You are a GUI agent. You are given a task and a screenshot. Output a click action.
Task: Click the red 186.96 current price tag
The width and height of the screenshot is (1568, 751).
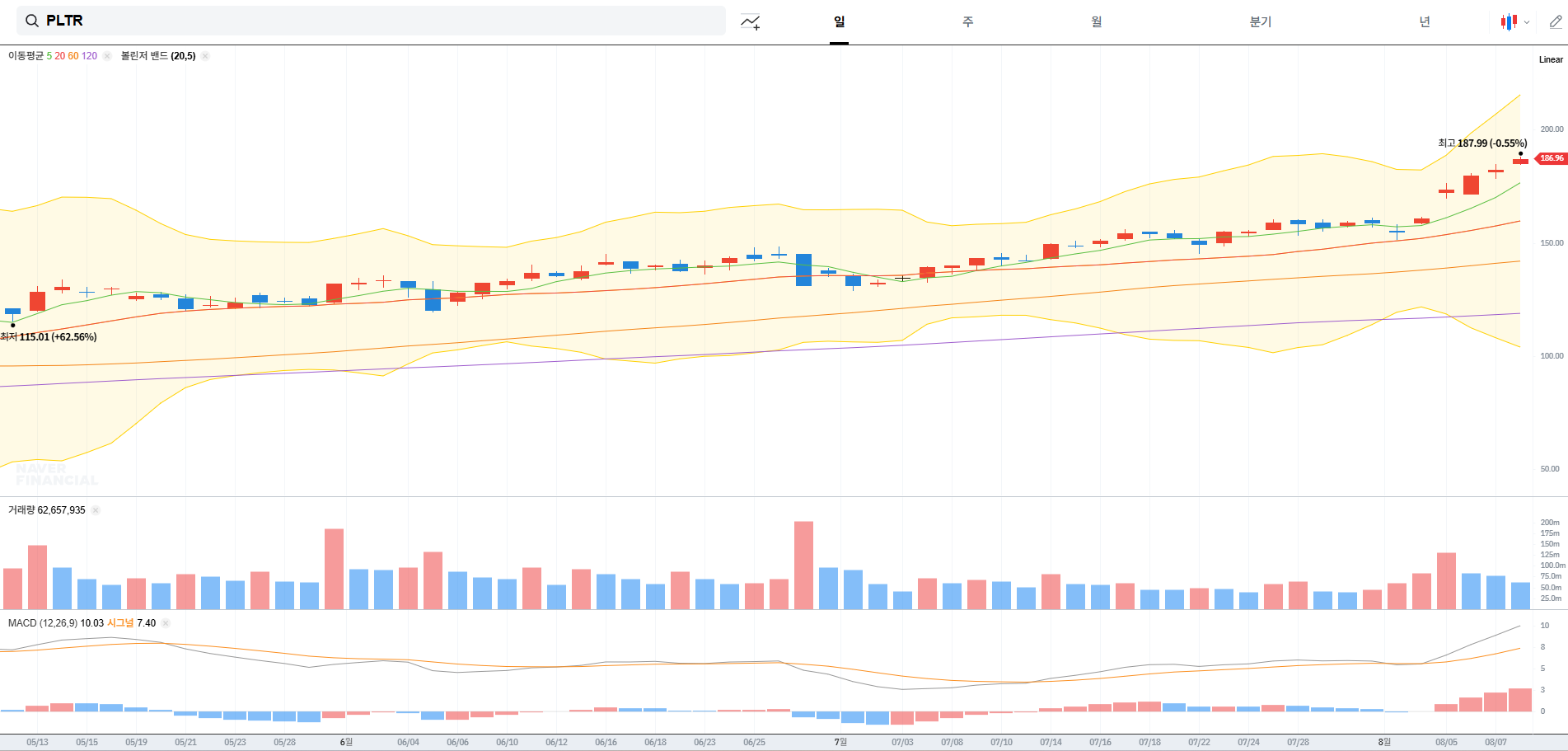pos(1551,158)
